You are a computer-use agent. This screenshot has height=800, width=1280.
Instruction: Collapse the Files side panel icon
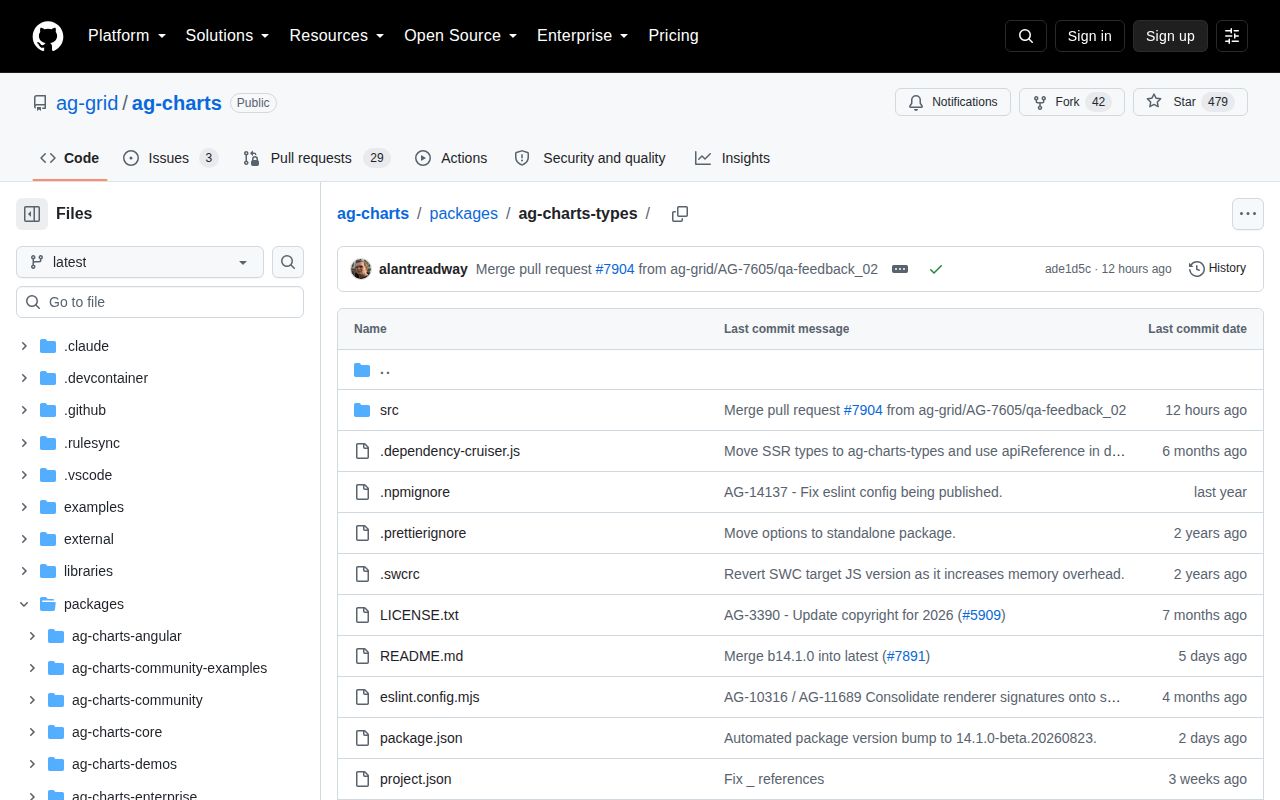32,213
